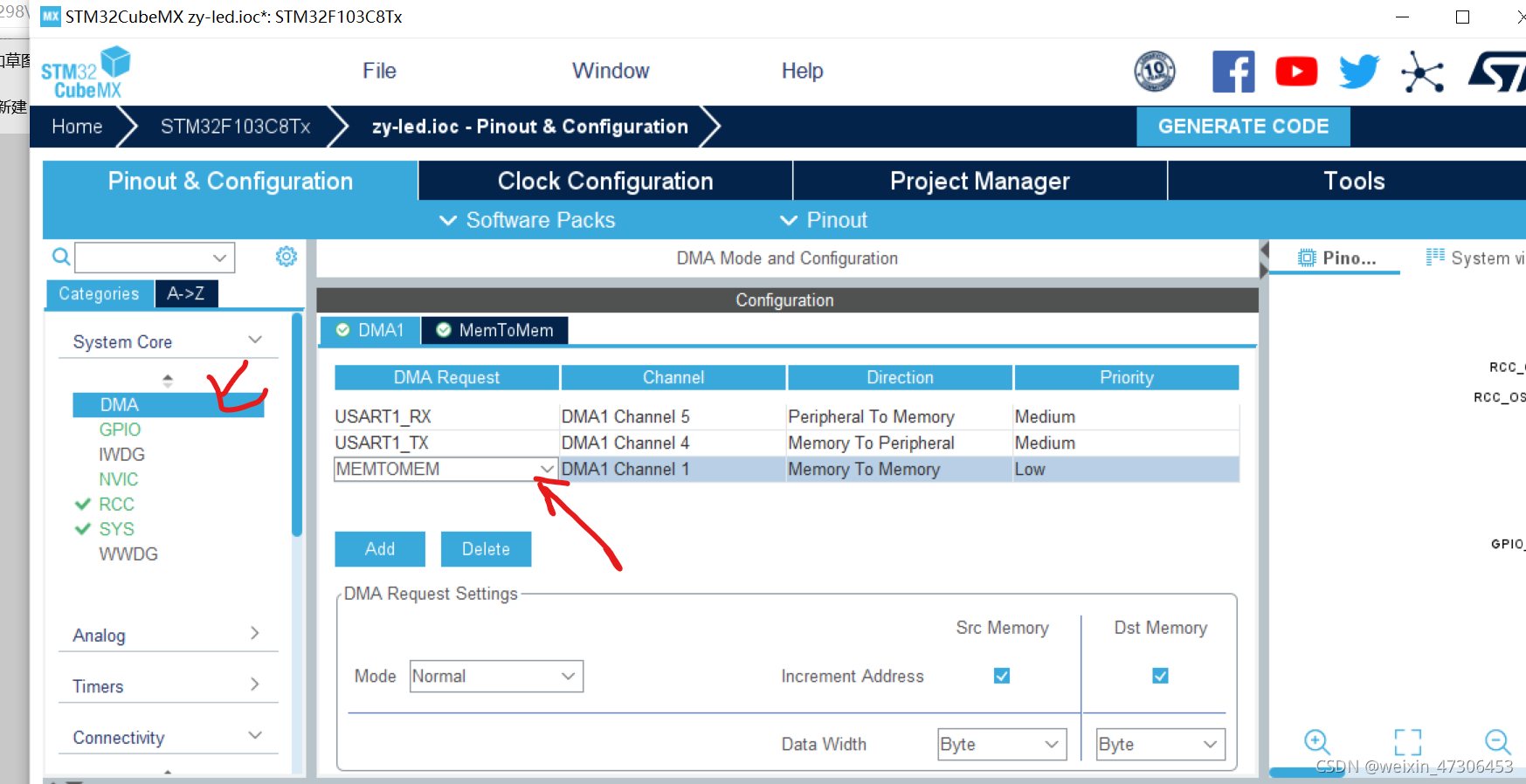Click the Delete DMA request button
This screenshot has width=1526, height=784.
coord(486,548)
